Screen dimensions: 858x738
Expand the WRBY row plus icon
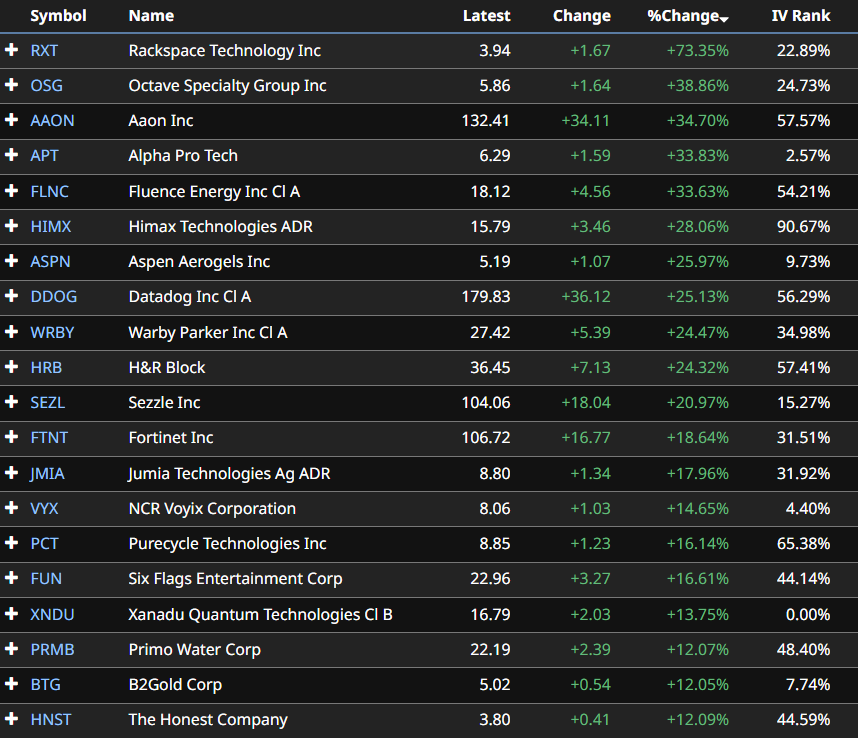tap(11, 332)
